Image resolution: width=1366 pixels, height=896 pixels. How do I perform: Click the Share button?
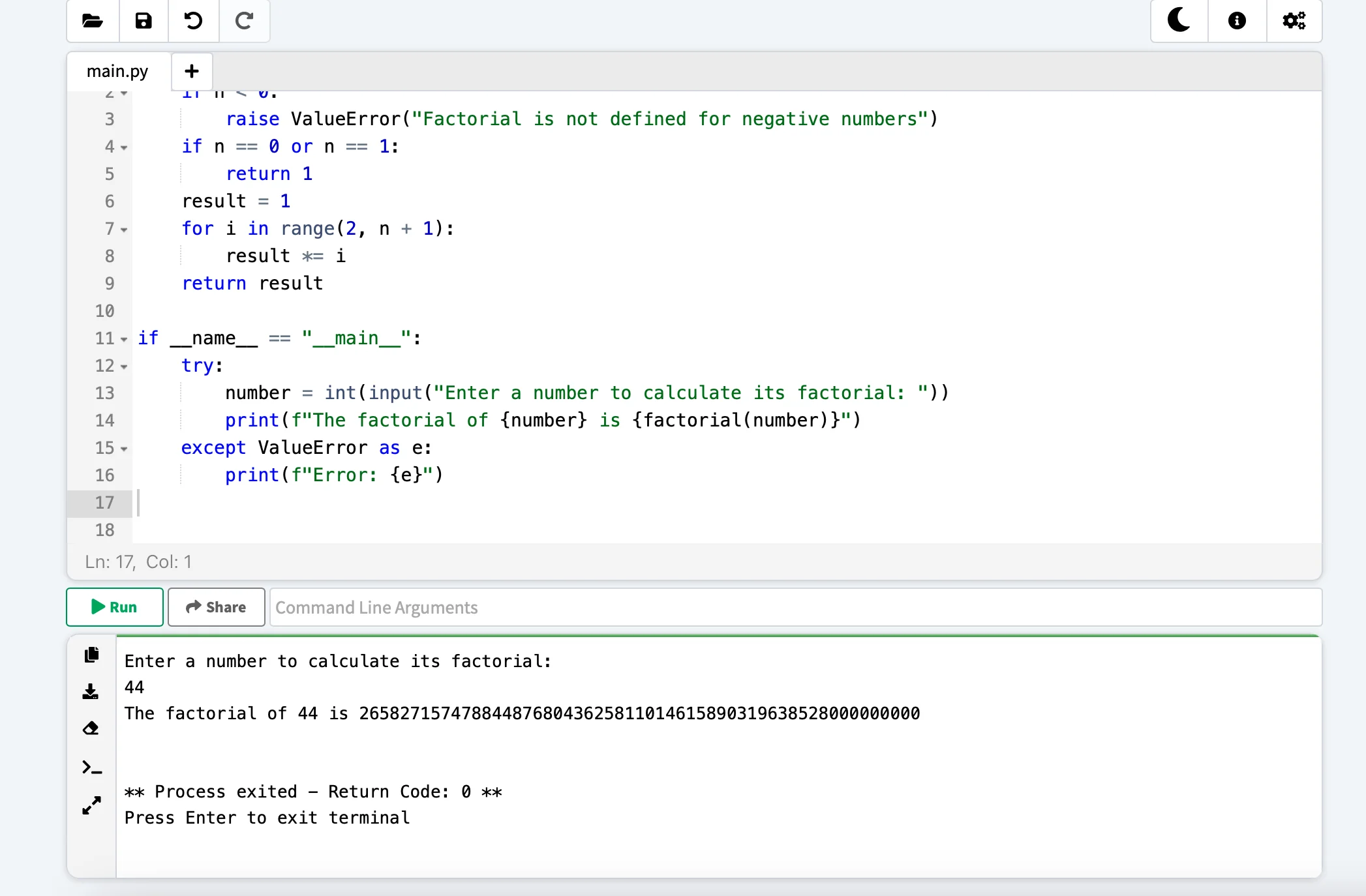[x=216, y=607]
